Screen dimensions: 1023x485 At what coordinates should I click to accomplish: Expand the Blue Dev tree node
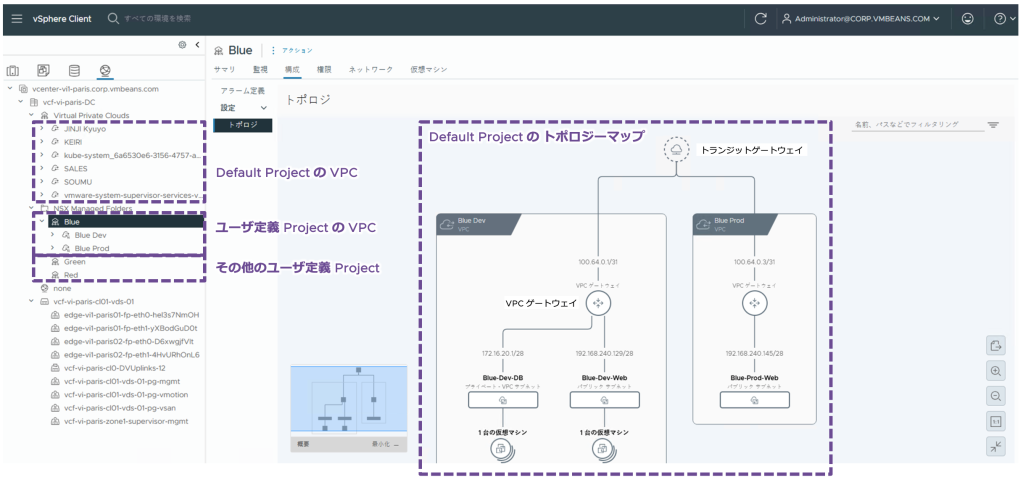click(x=52, y=235)
